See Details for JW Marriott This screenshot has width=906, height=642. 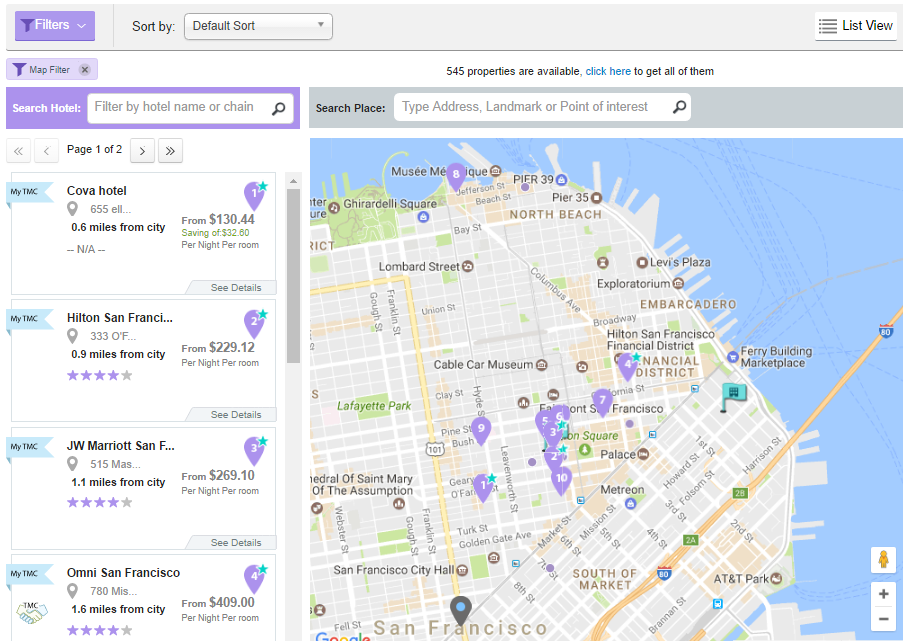coord(236,543)
